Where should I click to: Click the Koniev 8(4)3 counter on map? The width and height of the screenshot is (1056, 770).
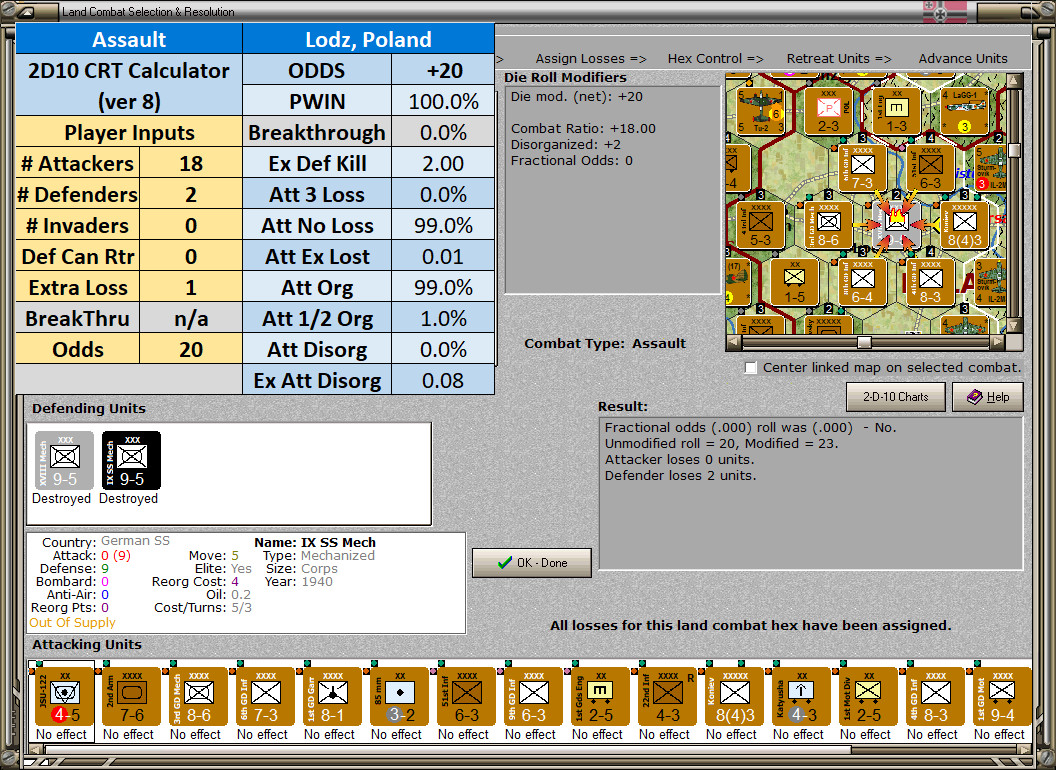(x=964, y=224)
